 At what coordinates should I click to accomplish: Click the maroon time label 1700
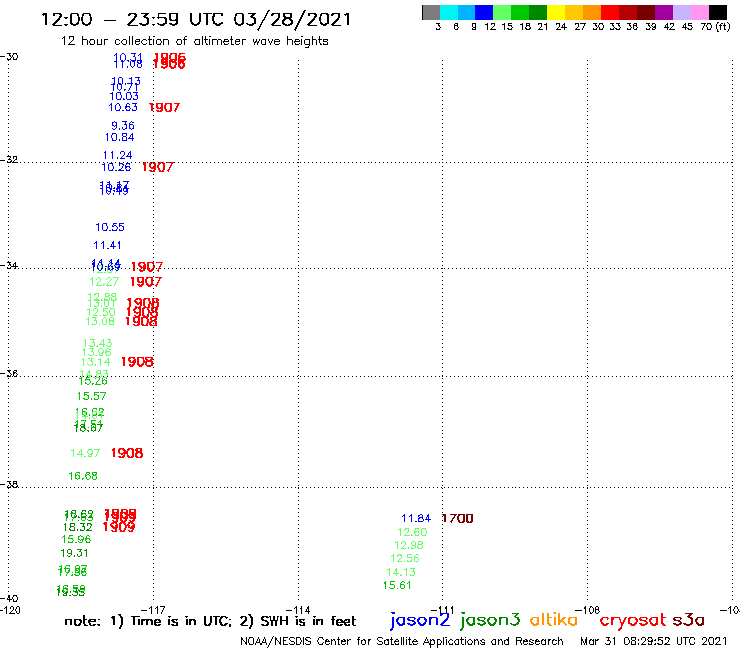point(457,518)
